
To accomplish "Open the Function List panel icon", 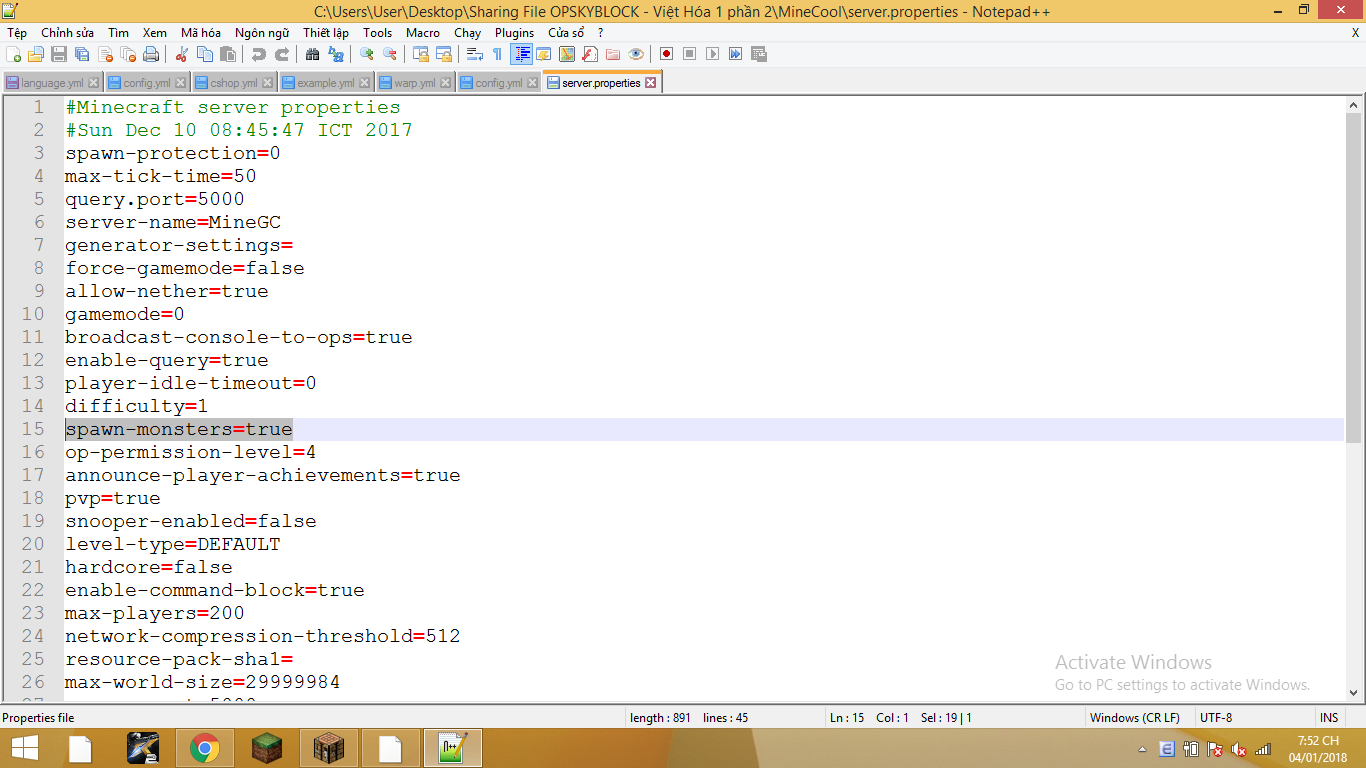I will [x=590, y=54].
